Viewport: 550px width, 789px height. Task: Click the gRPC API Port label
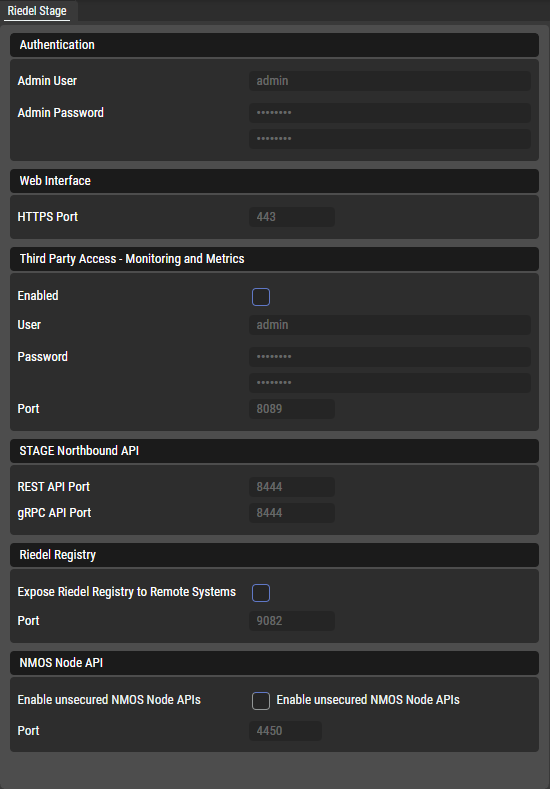(x=54, y=513)
